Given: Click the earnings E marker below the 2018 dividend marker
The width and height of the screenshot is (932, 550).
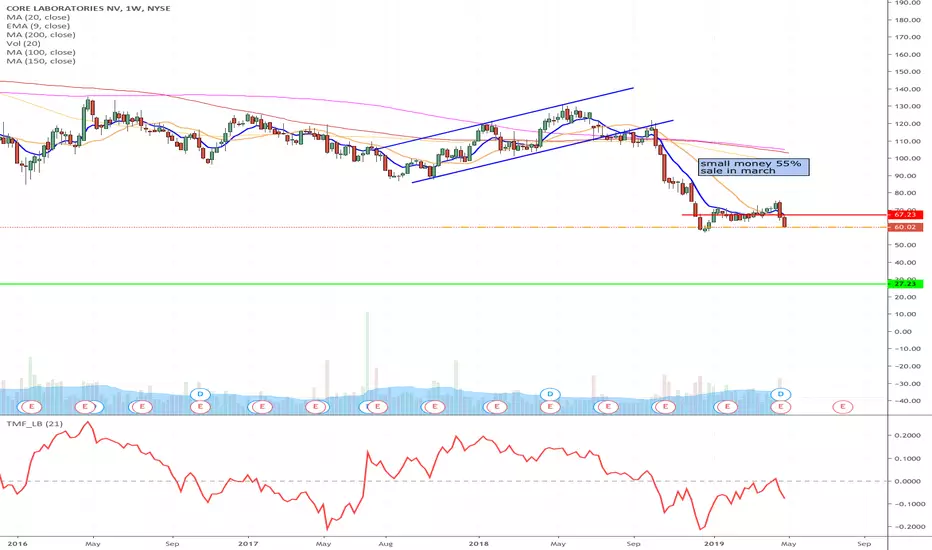Looking at the screenshot, I should point(550,407).
